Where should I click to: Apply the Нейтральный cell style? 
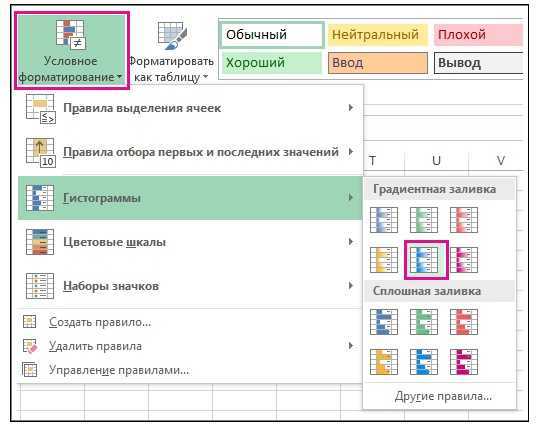[x=378, y=35]
